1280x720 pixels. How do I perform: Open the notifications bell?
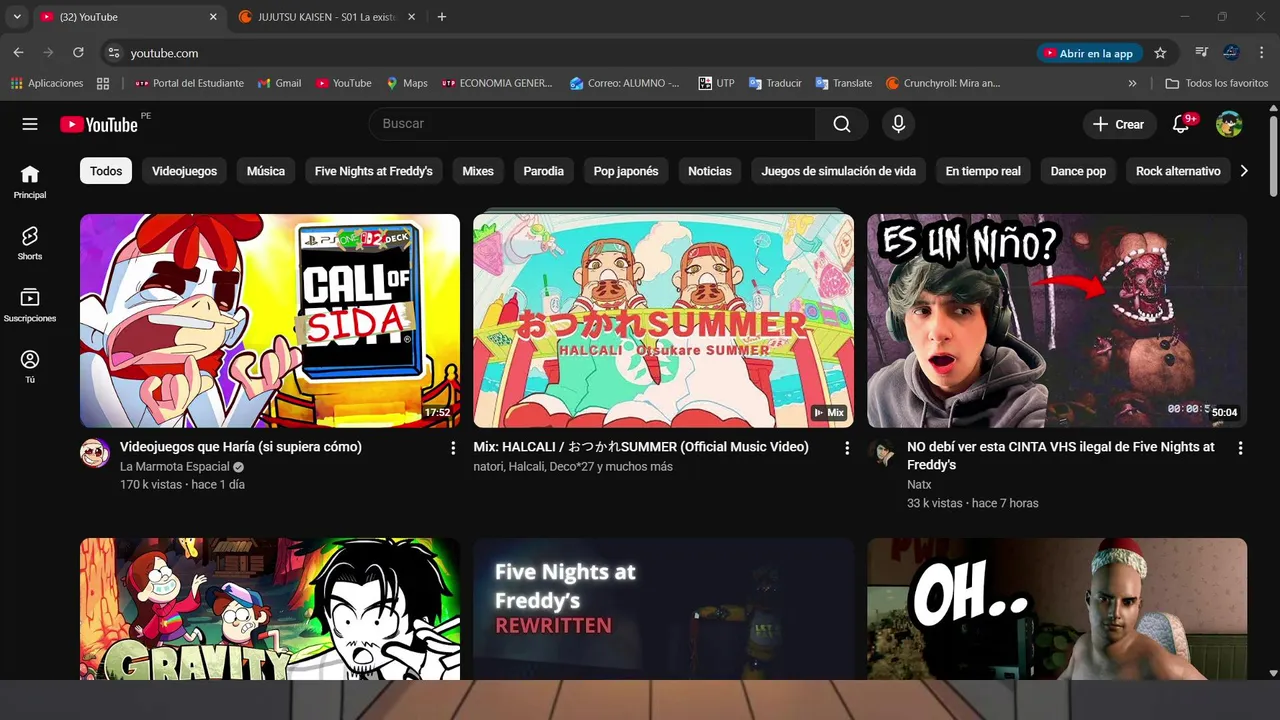point(1181,124)
